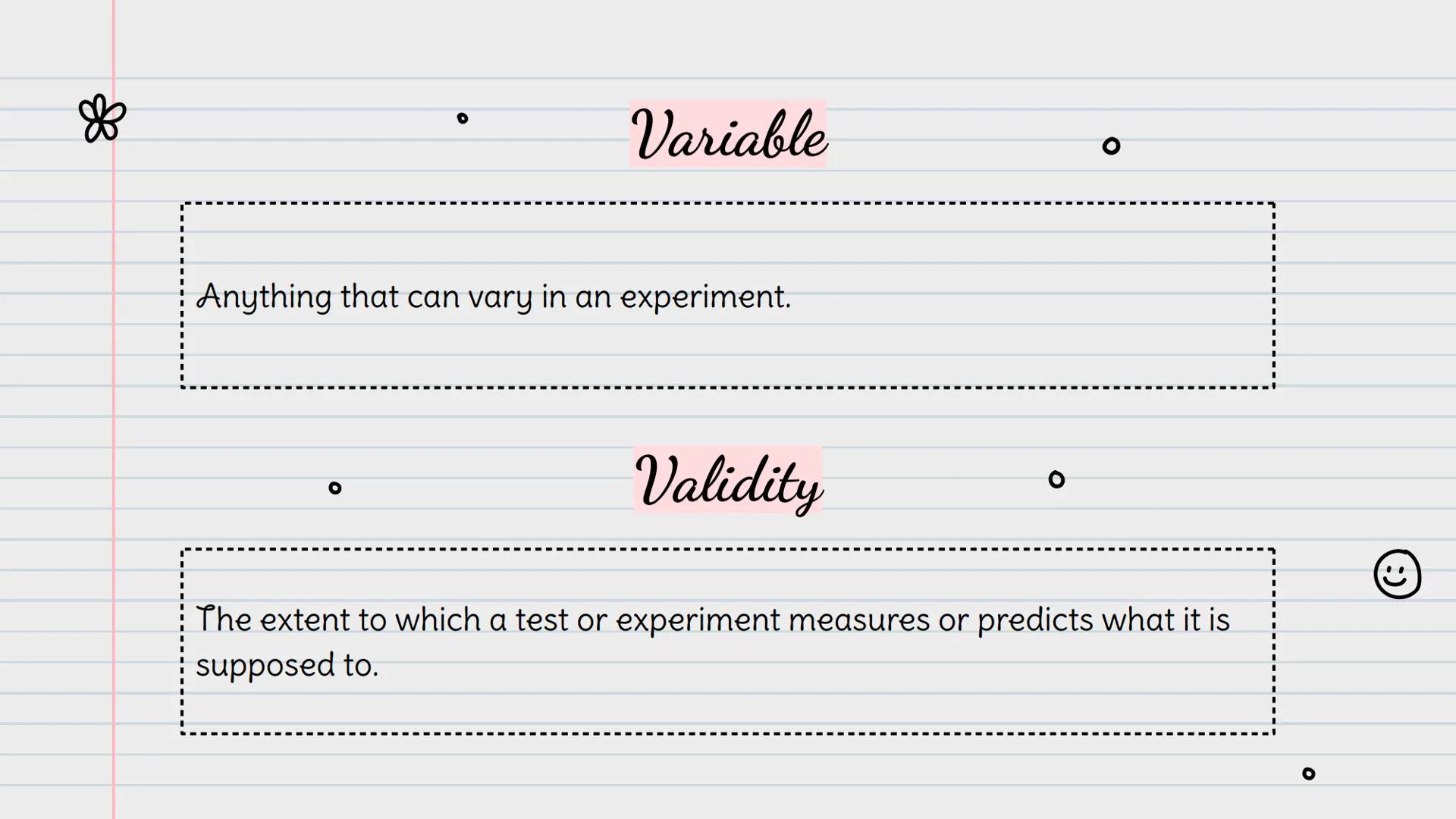Click the circle right of Variable heading
This screenshot has height=819, width=1456.
[1111, 146]
